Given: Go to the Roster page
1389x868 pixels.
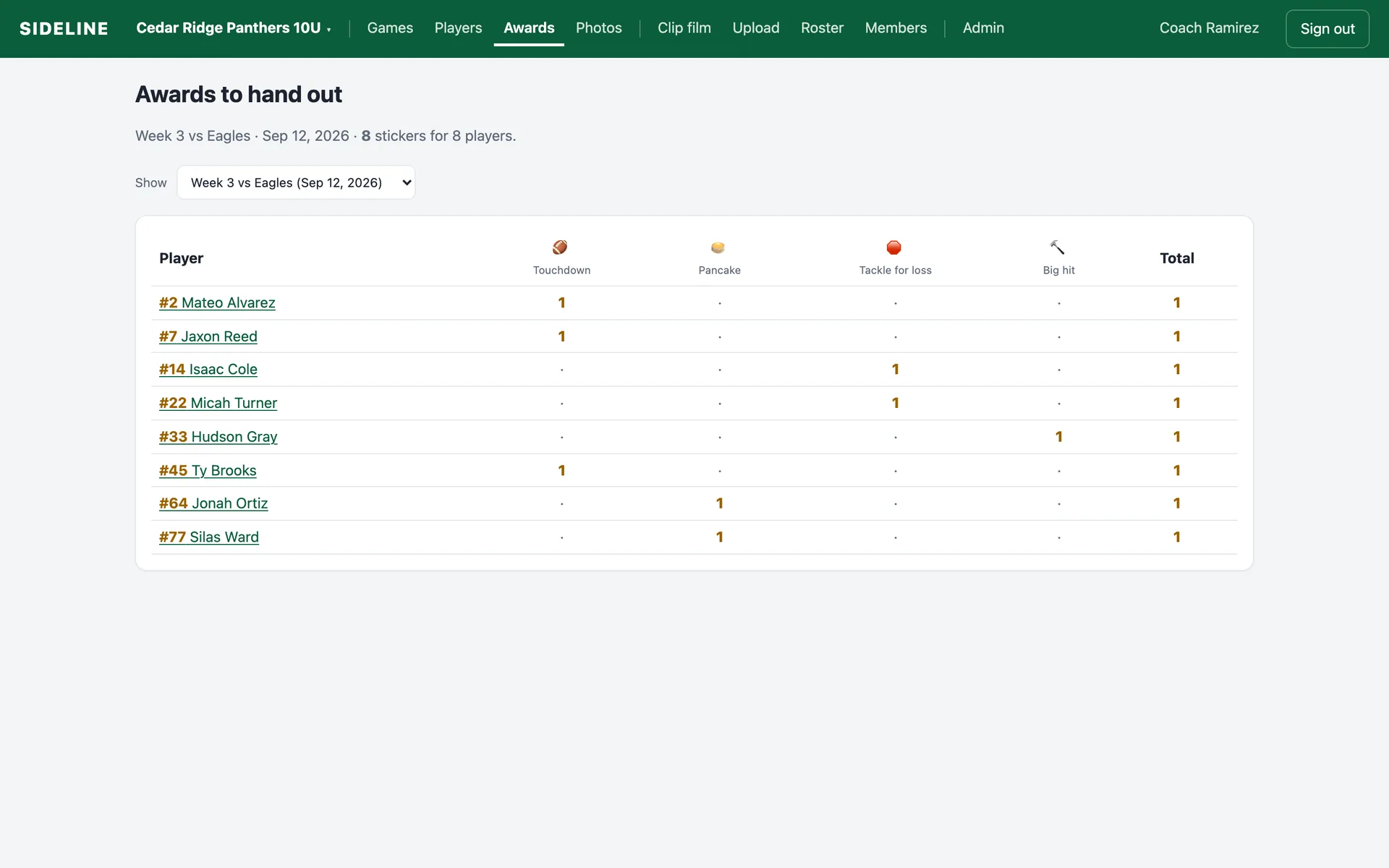Looking at the screenshot, I should [x=822, y=28].
